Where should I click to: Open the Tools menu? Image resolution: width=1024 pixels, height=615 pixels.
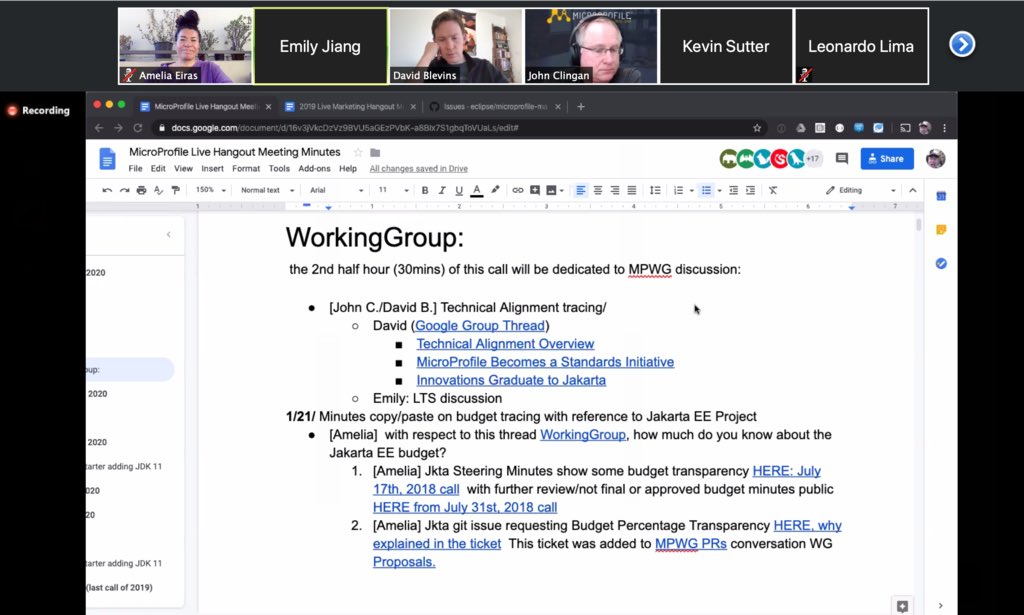coord(279,168)
